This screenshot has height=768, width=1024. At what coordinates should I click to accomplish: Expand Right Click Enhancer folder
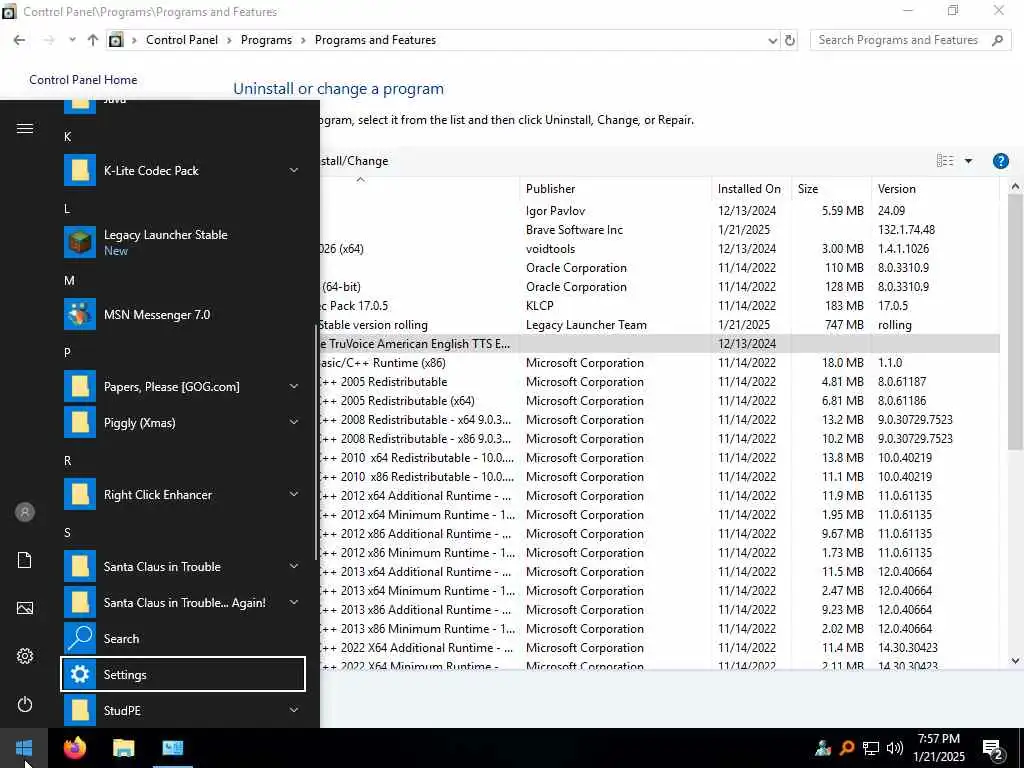tap(294, 494)
